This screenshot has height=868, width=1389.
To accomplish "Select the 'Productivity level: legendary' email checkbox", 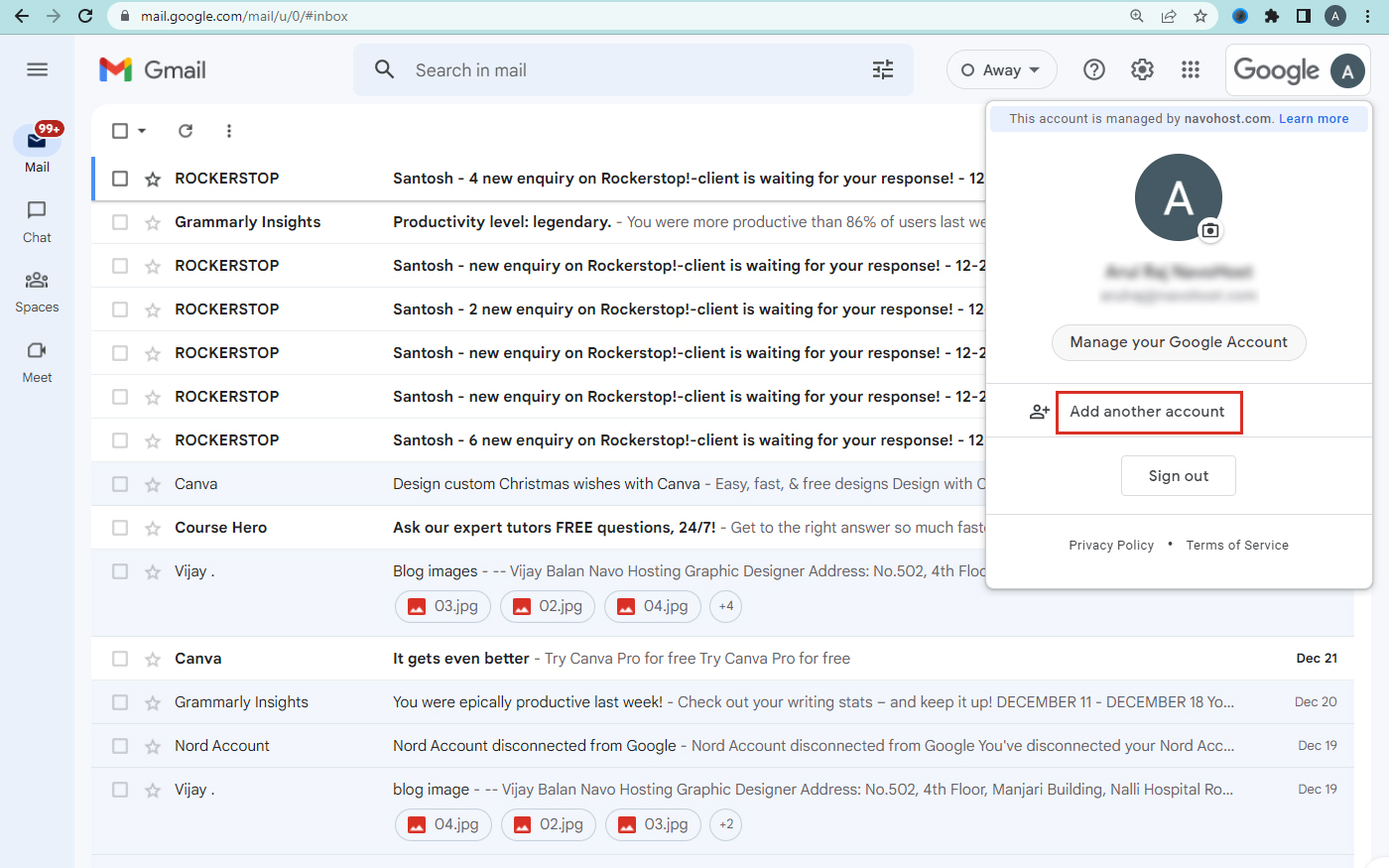I will pyautogui.click(x=120, y=222).
